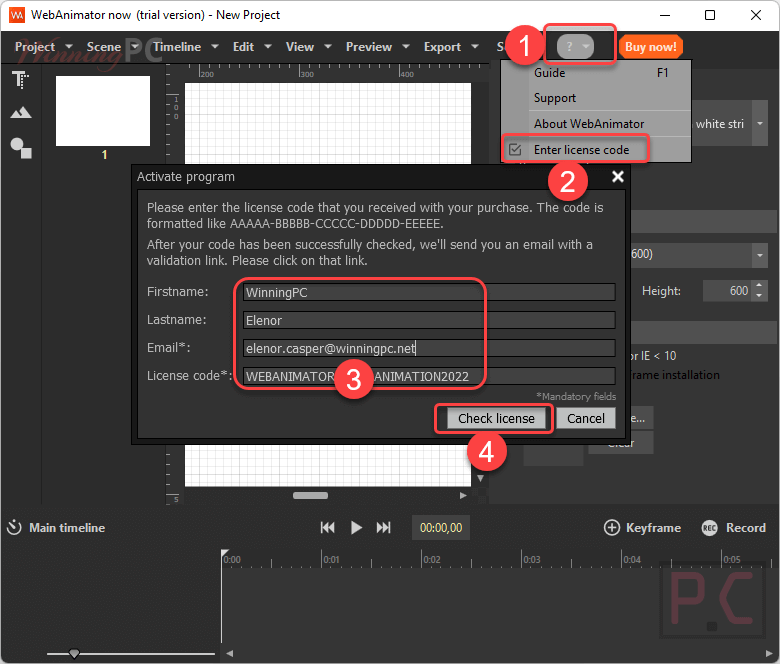Close the Activate program dialog
This screenshot has width=780, height=664.
coord(617,177)
